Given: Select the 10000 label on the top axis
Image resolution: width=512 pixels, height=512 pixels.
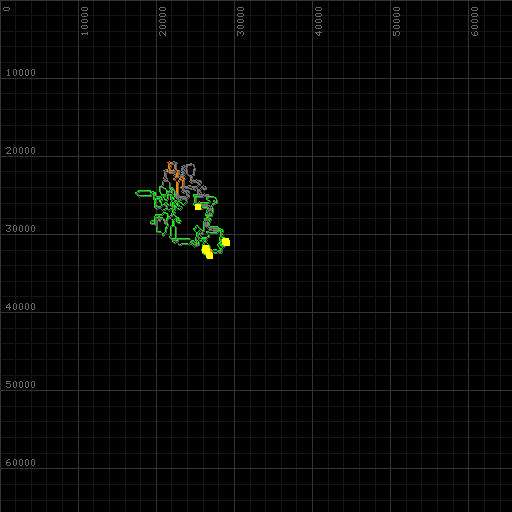Looking at the screenshot, I should pos(84,21).
